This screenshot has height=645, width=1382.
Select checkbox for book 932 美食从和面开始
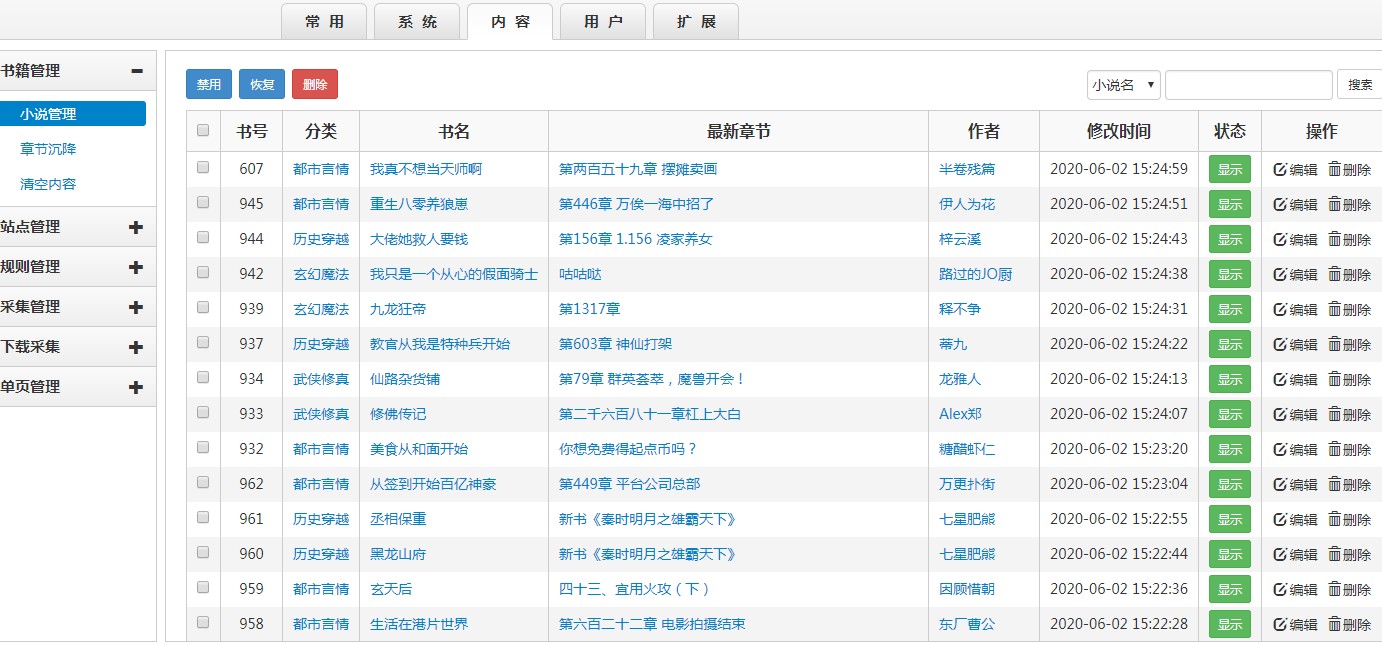coord(204,448)
